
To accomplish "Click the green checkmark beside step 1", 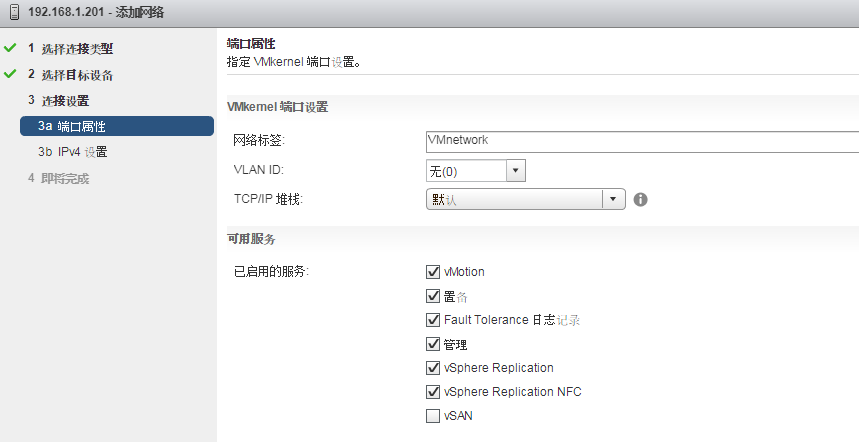I will click(x=10, y=48).
